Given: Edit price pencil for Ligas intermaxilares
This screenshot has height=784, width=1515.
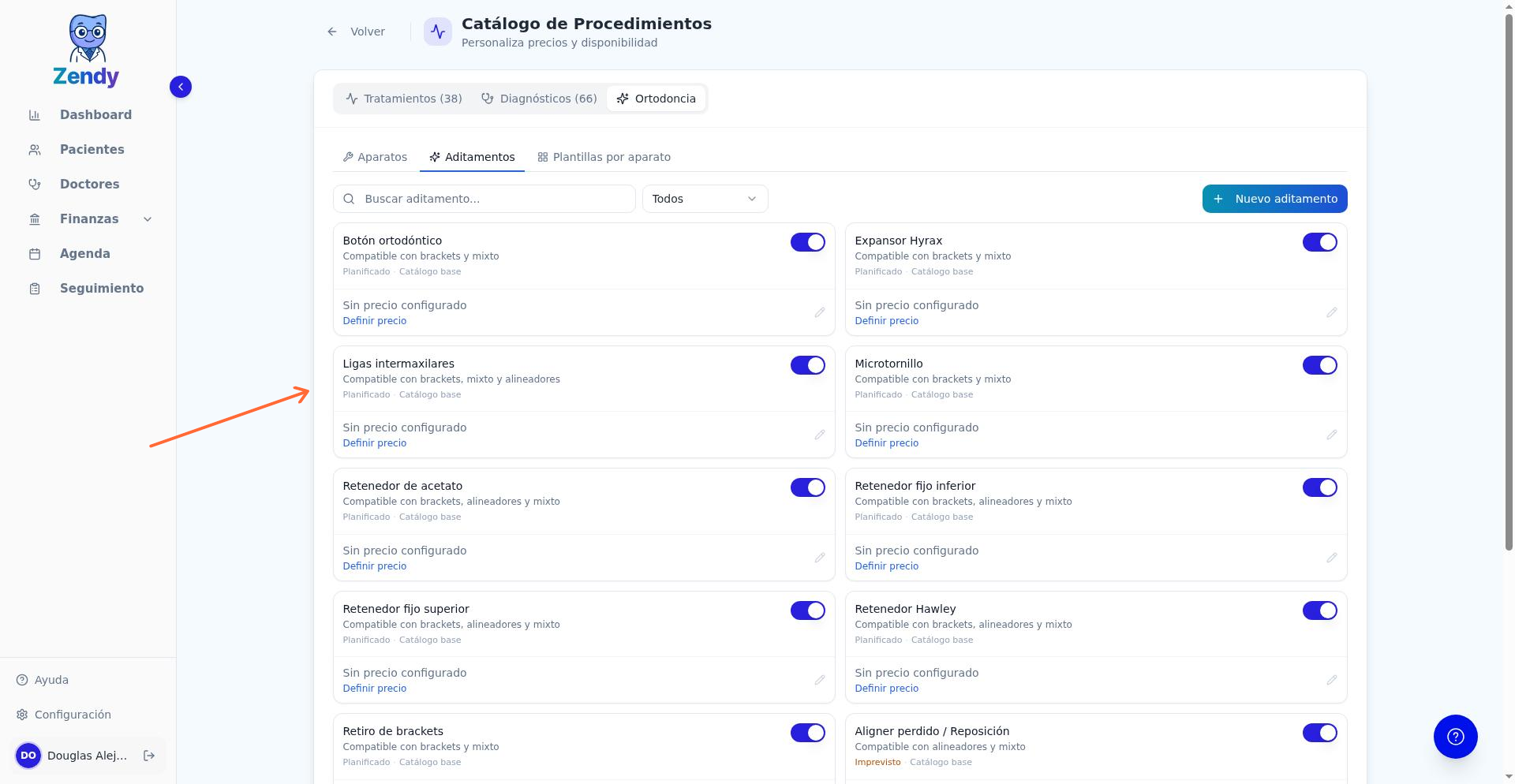Looking at the screenshot, I should (x=820, y=435).
